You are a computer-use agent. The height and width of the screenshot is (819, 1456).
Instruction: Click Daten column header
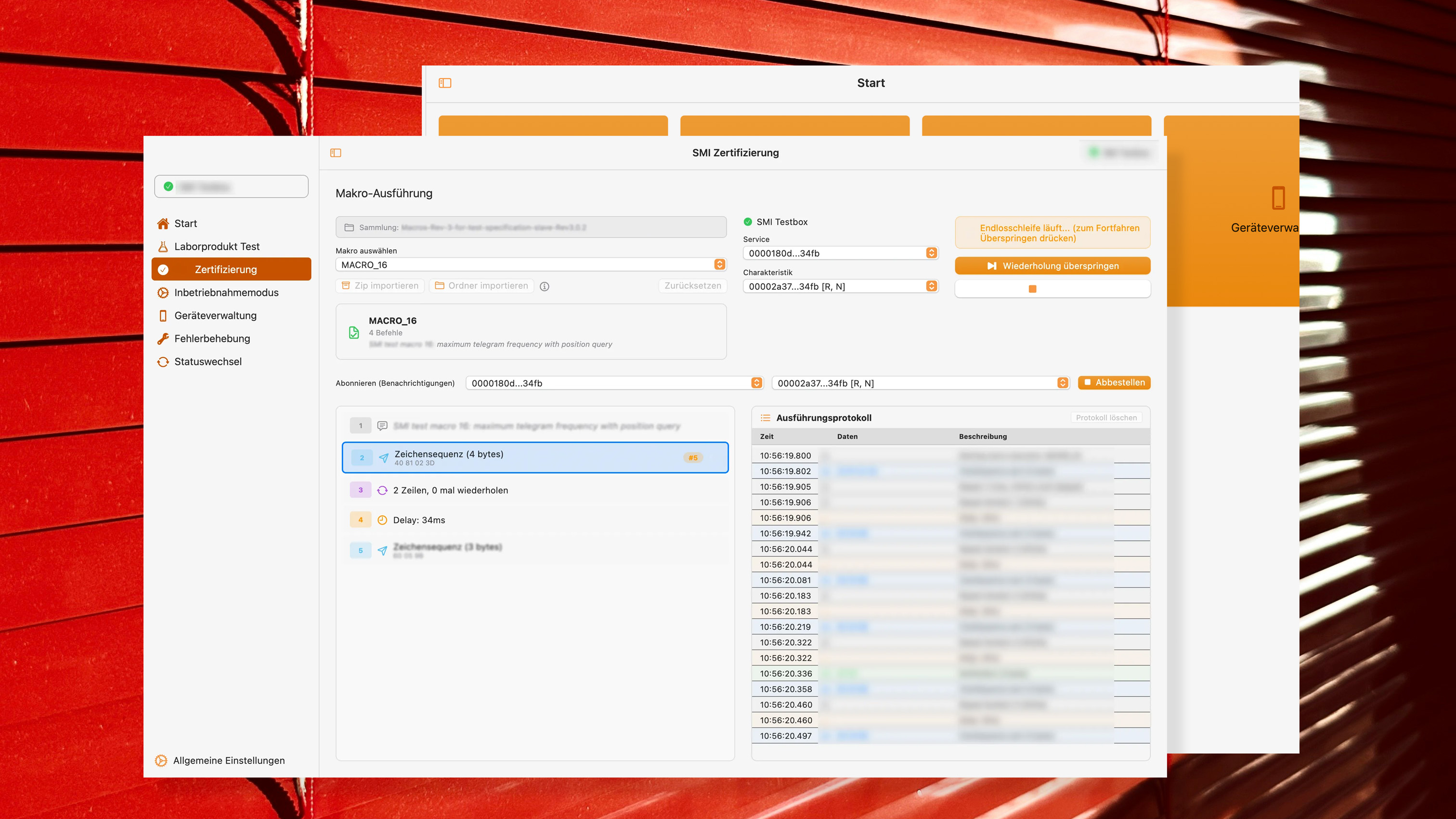pyautogui.click(x=847, y=436)
